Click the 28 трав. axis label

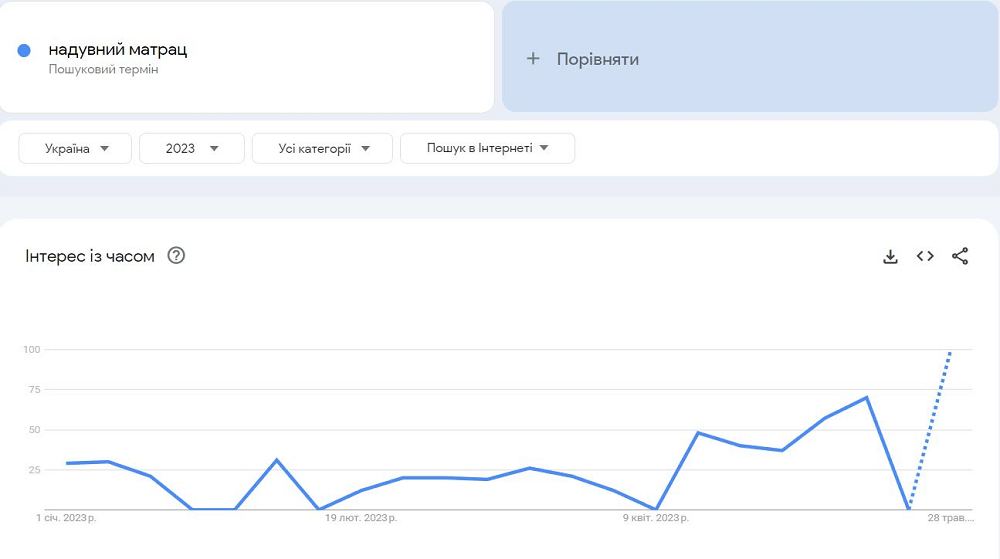[950, 518]
